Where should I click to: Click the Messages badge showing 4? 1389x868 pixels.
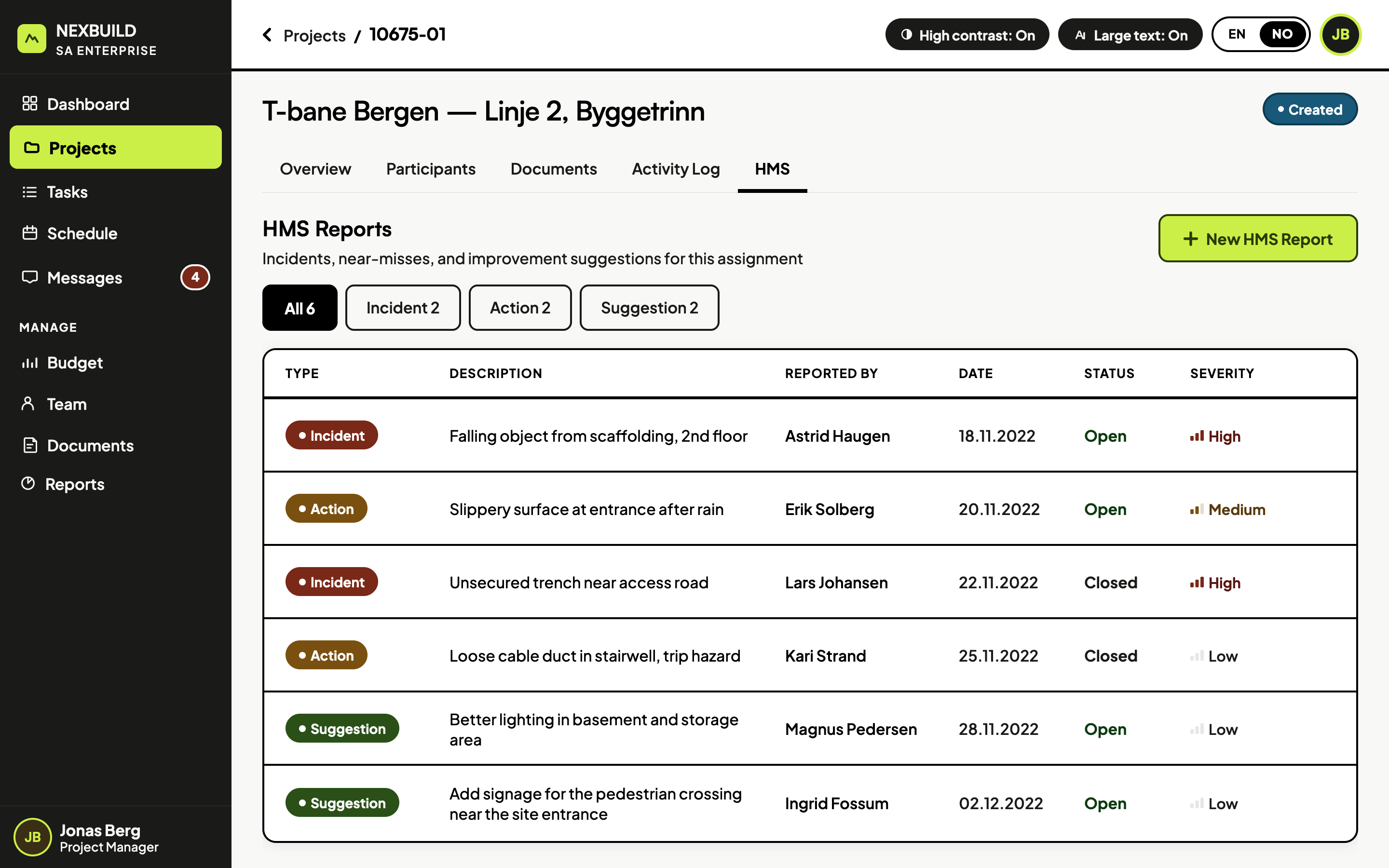pyautogui.click(x=195, y=277)
